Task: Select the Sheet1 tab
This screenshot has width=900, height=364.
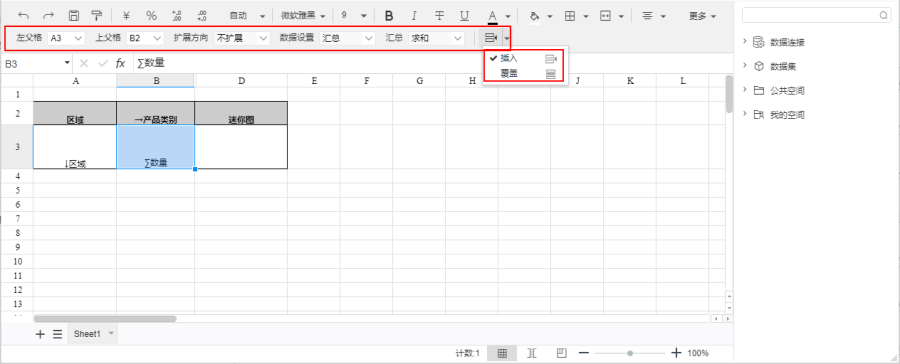Action: (87, 334)
